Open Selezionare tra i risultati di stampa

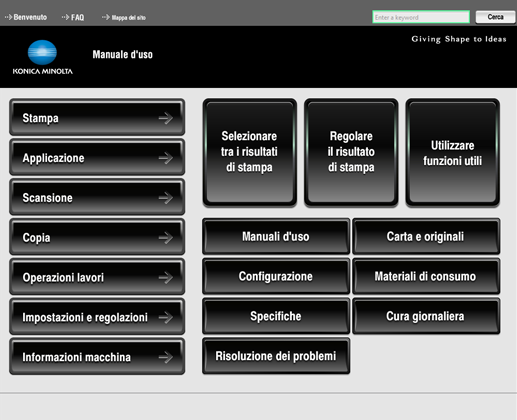(250, 152)
